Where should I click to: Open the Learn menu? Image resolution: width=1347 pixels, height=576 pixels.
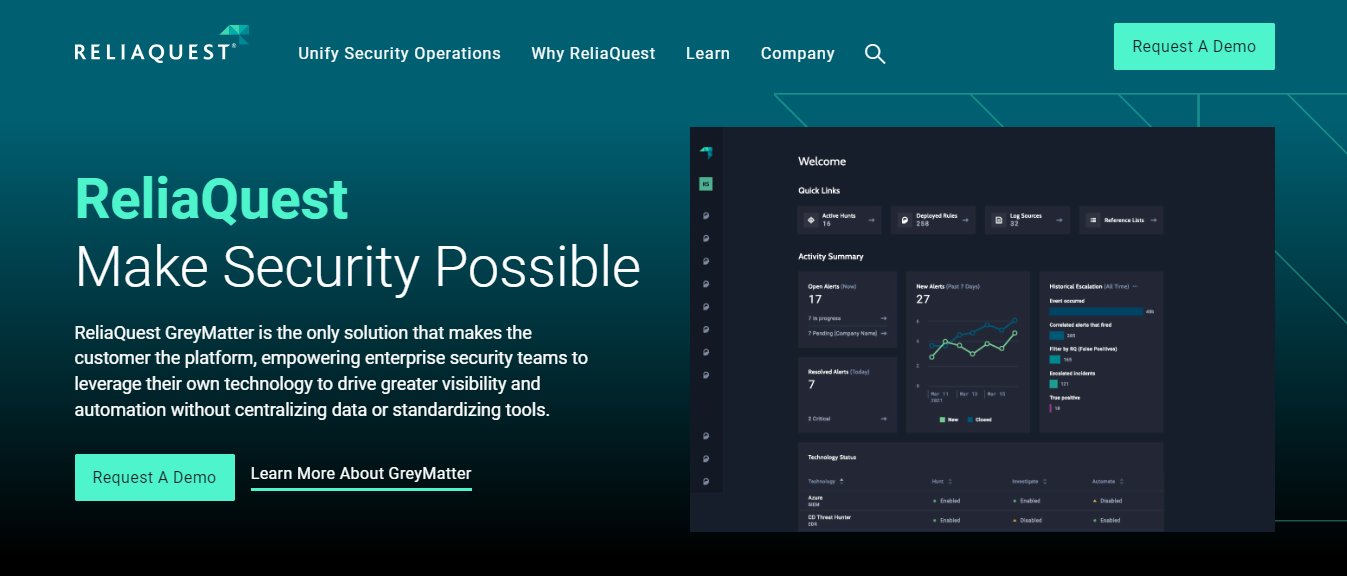coord(708,54)
